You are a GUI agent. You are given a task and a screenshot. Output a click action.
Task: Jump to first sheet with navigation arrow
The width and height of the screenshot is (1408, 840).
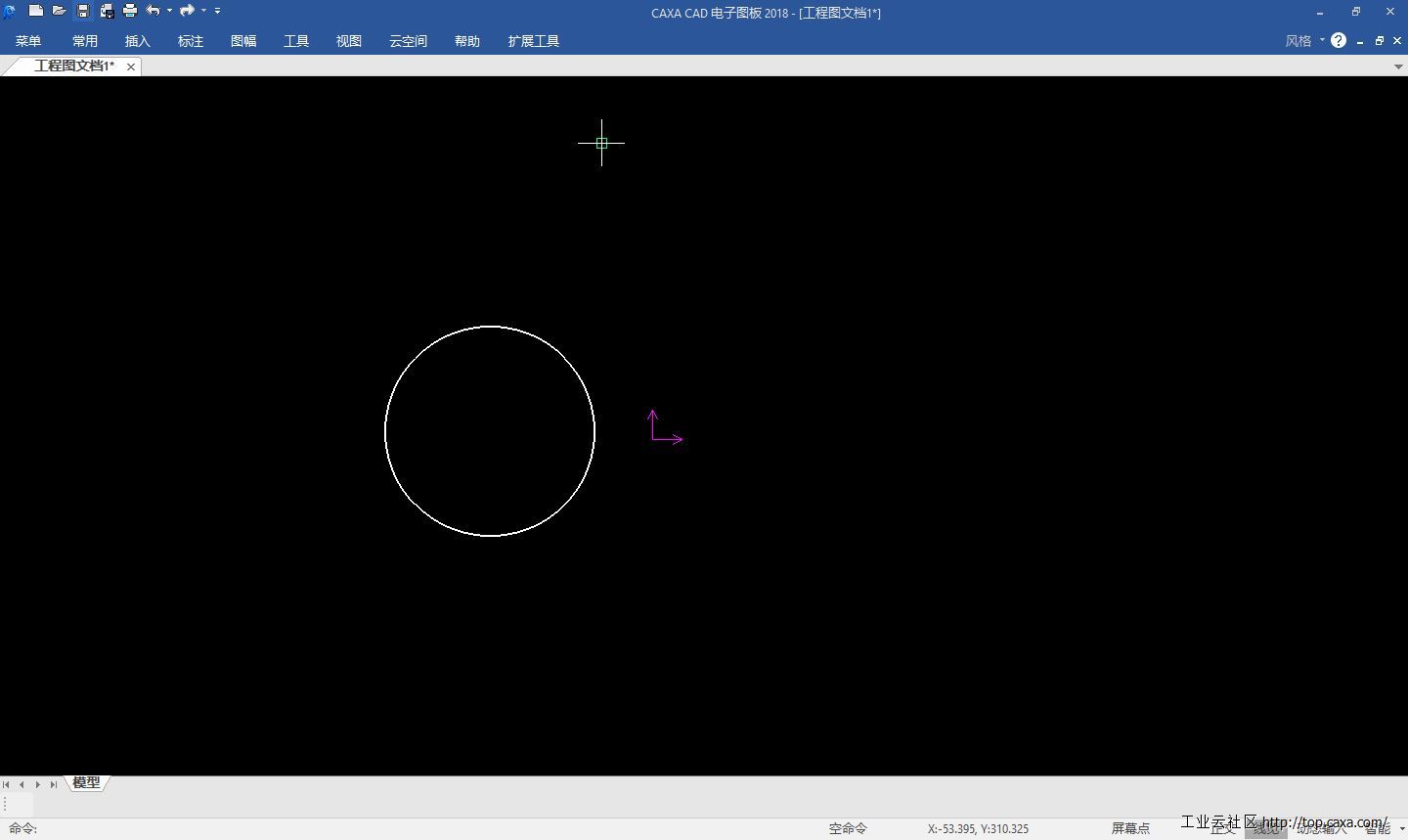tap(7, 784)
